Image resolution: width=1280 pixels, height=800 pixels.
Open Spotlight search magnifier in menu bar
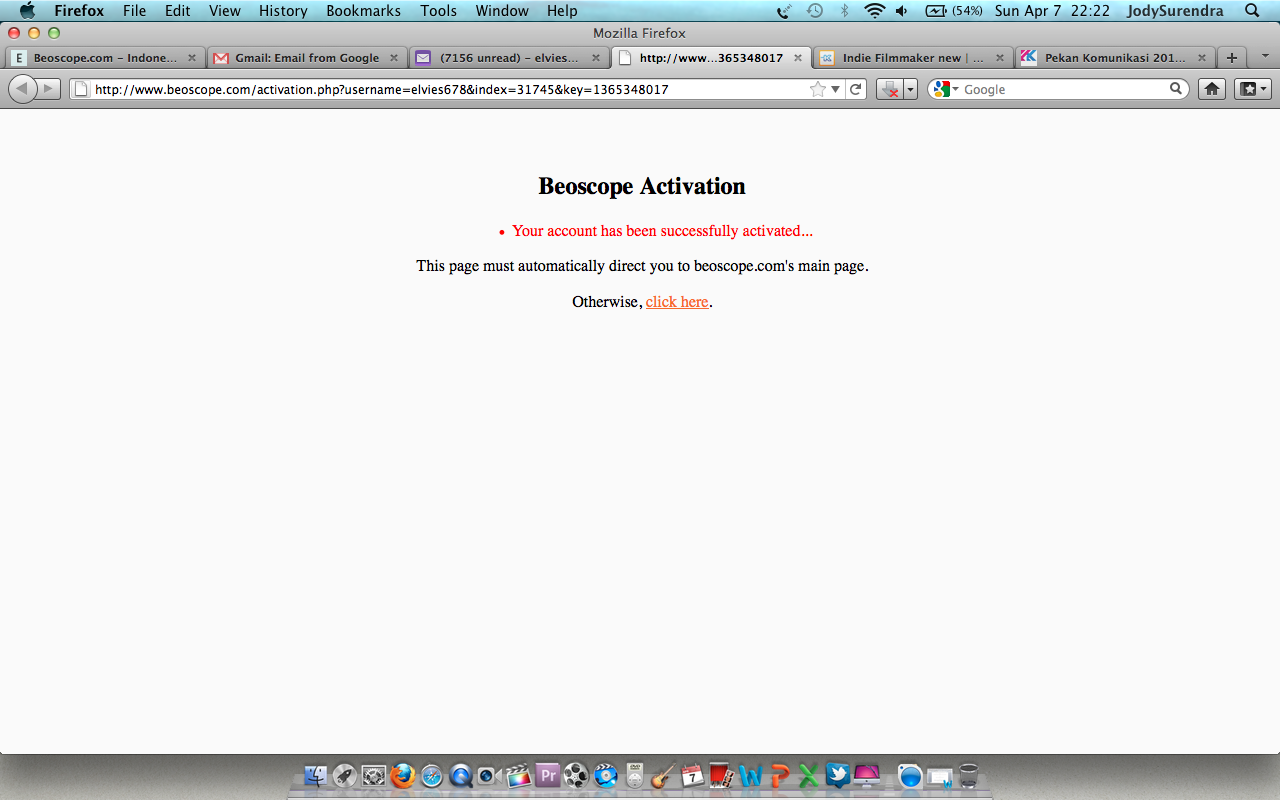coord(1252,11)
